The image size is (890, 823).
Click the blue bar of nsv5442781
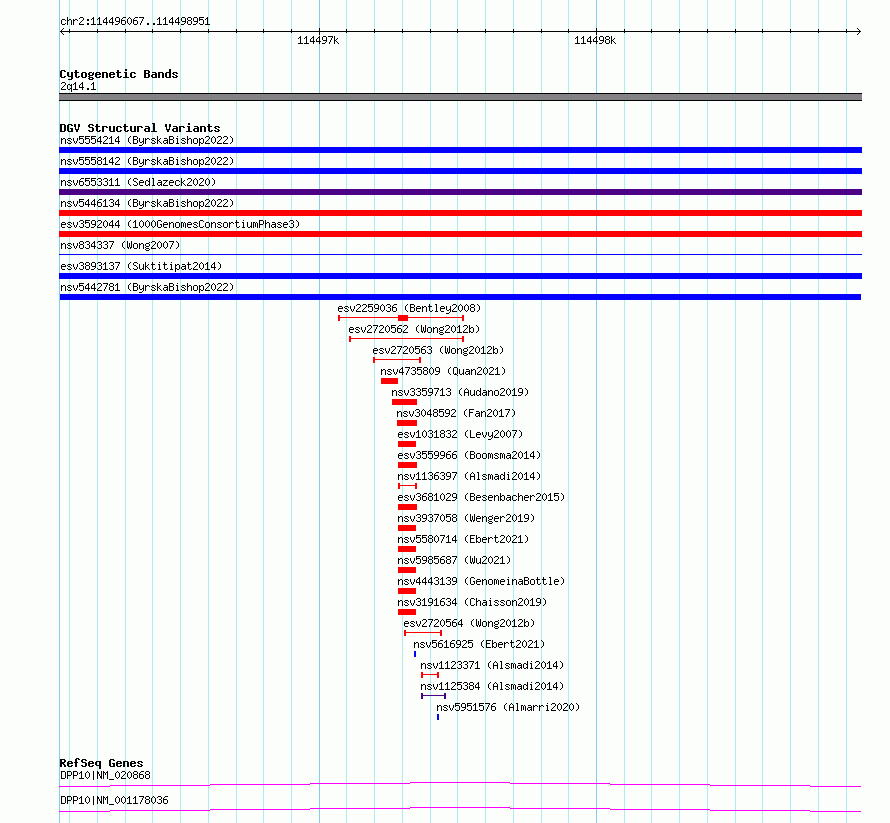coord(460,297)
